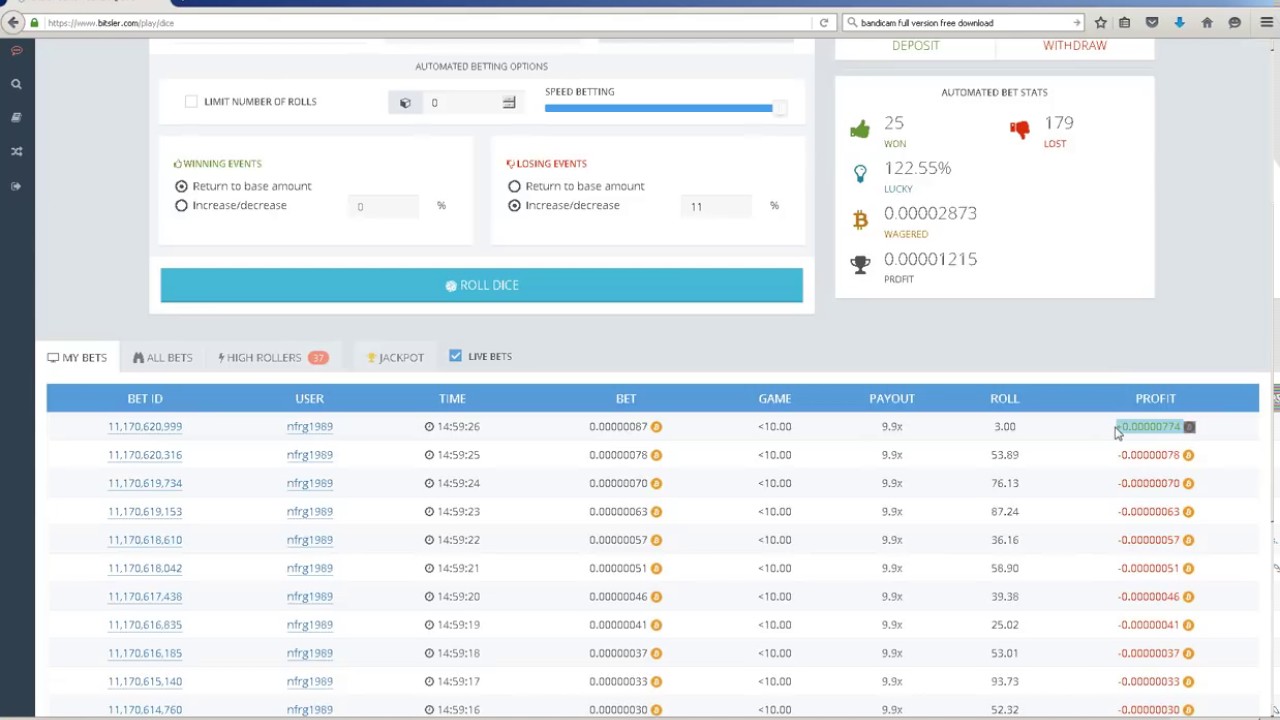Reload the page with the refresh icon
1280x720 pixels.
click(x=823, y=22)
